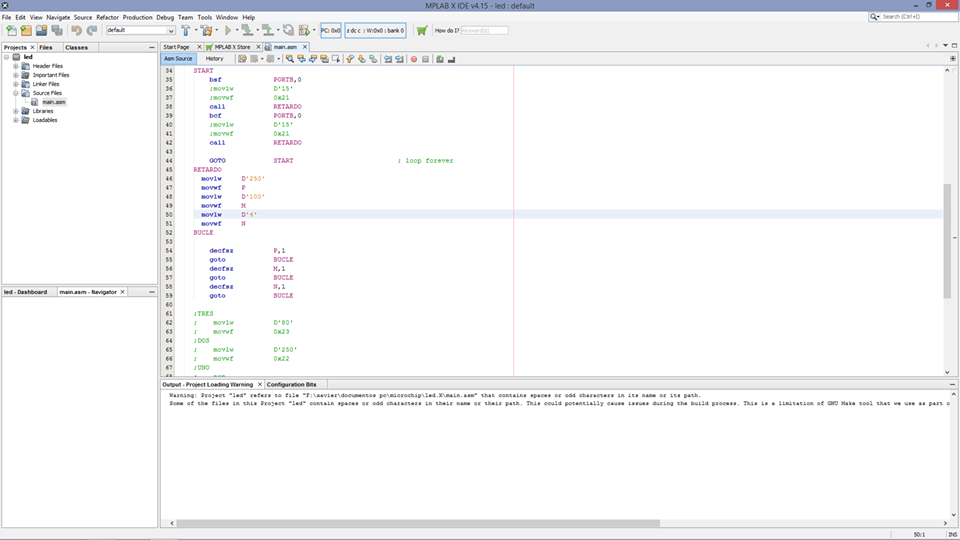The width and height of the screenshot is (960, 540).
Task: Click the Open Project toolbar icon
Action: (41, 30)
